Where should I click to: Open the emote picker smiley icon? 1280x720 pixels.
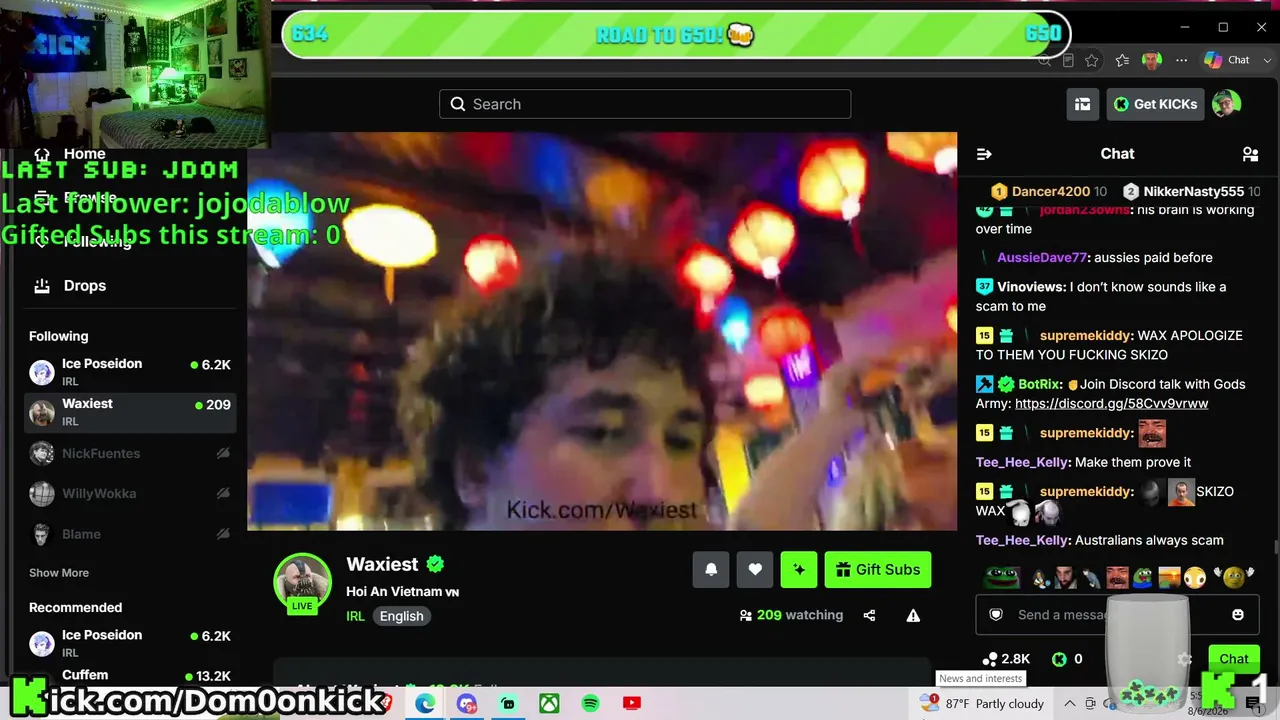pos(1238,615)
